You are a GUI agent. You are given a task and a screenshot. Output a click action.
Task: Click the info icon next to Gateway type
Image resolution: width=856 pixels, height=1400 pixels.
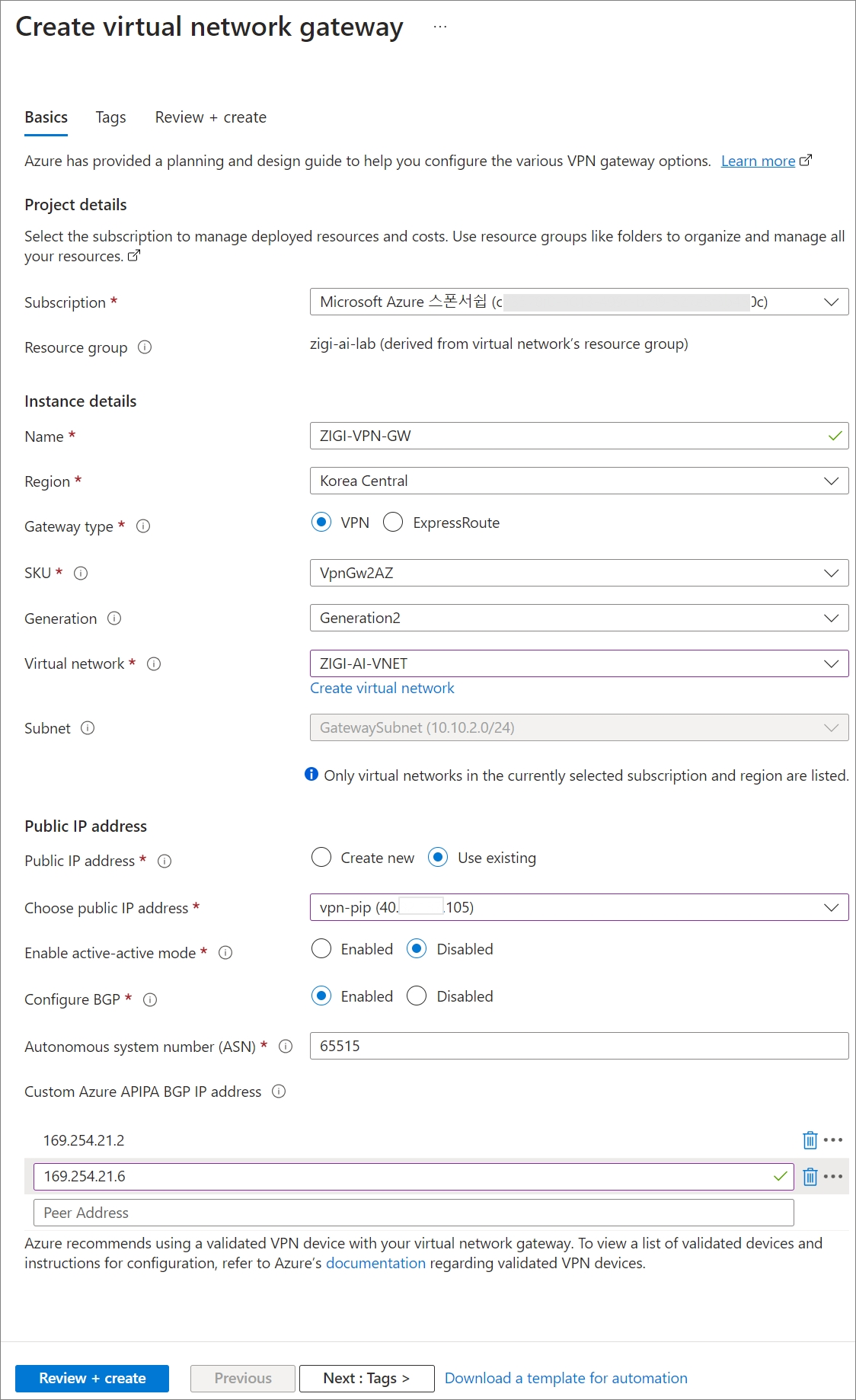tap(143, 526)
